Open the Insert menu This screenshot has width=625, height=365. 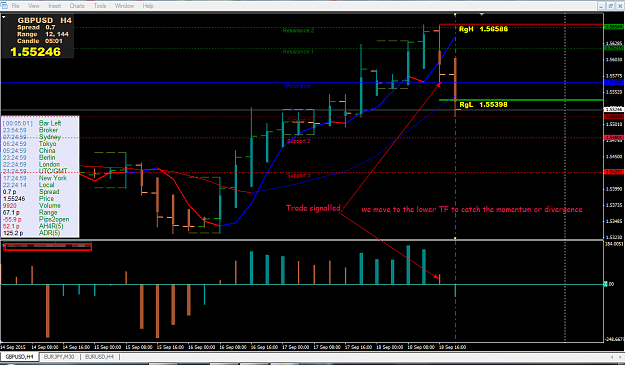click(55, 6)
